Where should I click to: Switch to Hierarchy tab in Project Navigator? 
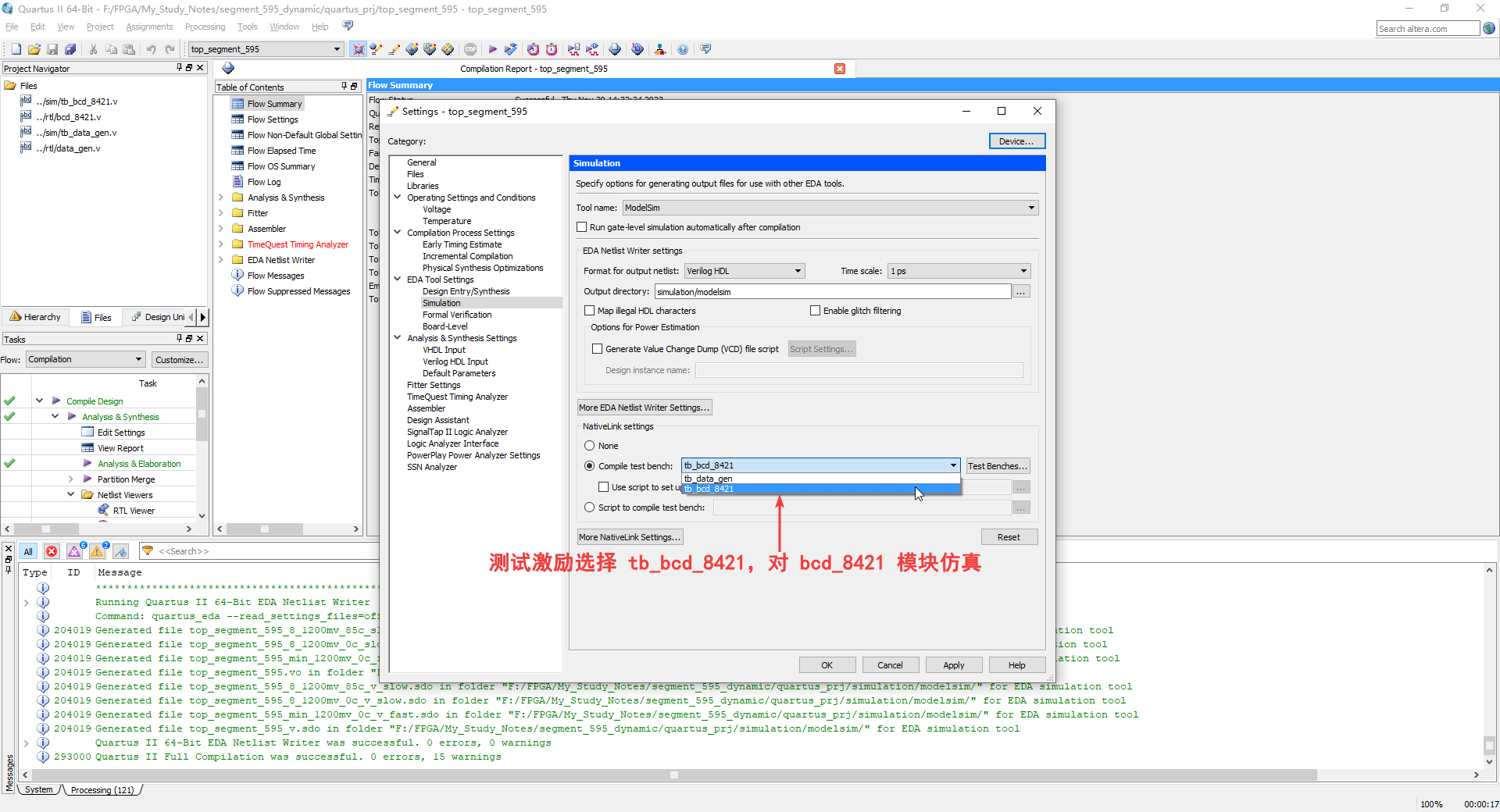pyautogui.click(x=36, y=317)
